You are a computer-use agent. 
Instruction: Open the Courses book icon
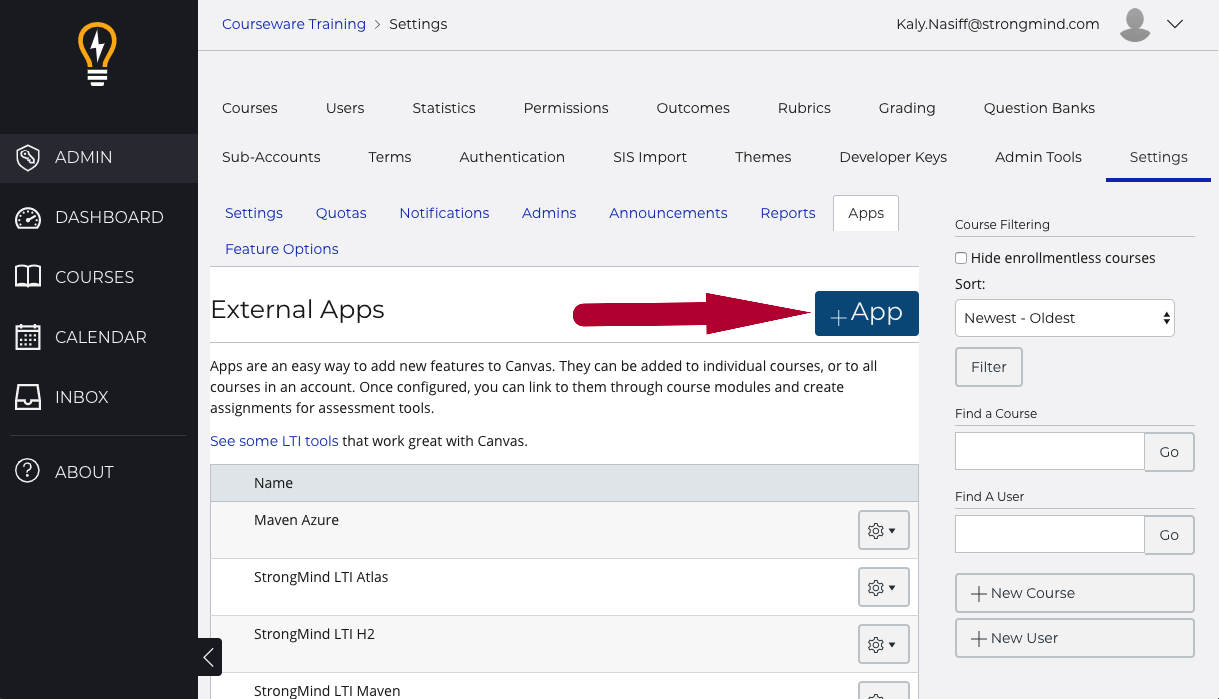pyautogui.click(x=28, y=277)
